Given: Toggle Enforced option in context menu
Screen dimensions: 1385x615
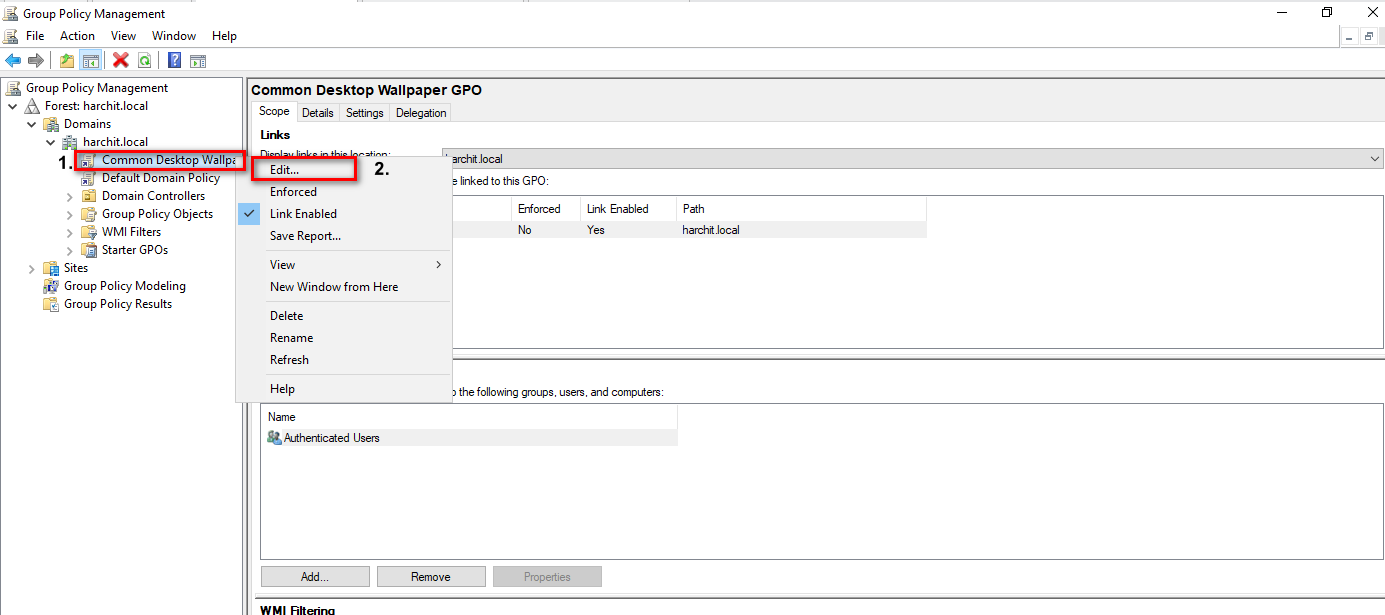Looking at the screenshot, I should click(293, 192).
